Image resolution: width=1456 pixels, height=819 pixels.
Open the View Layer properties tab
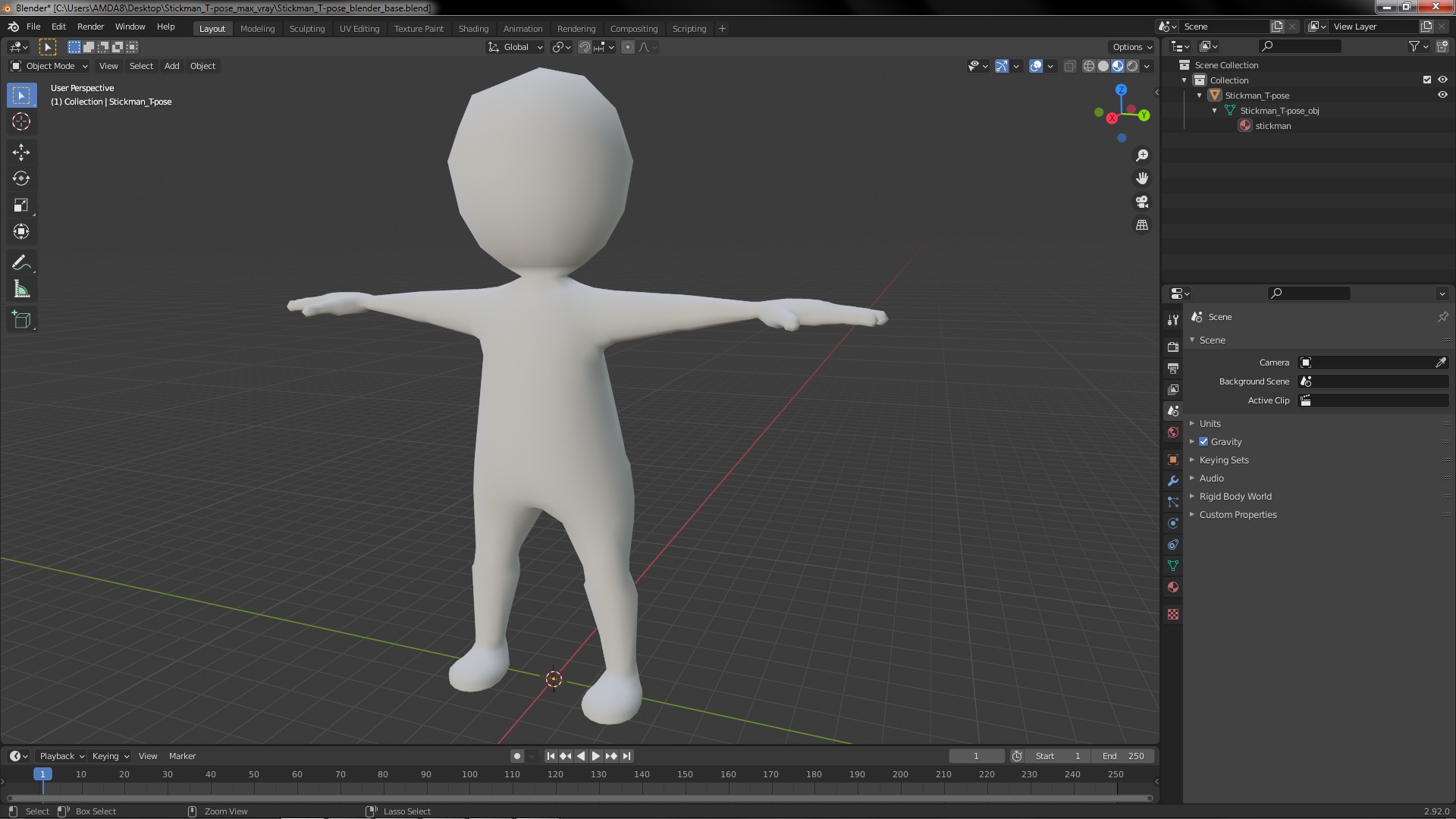[1173, 389]
